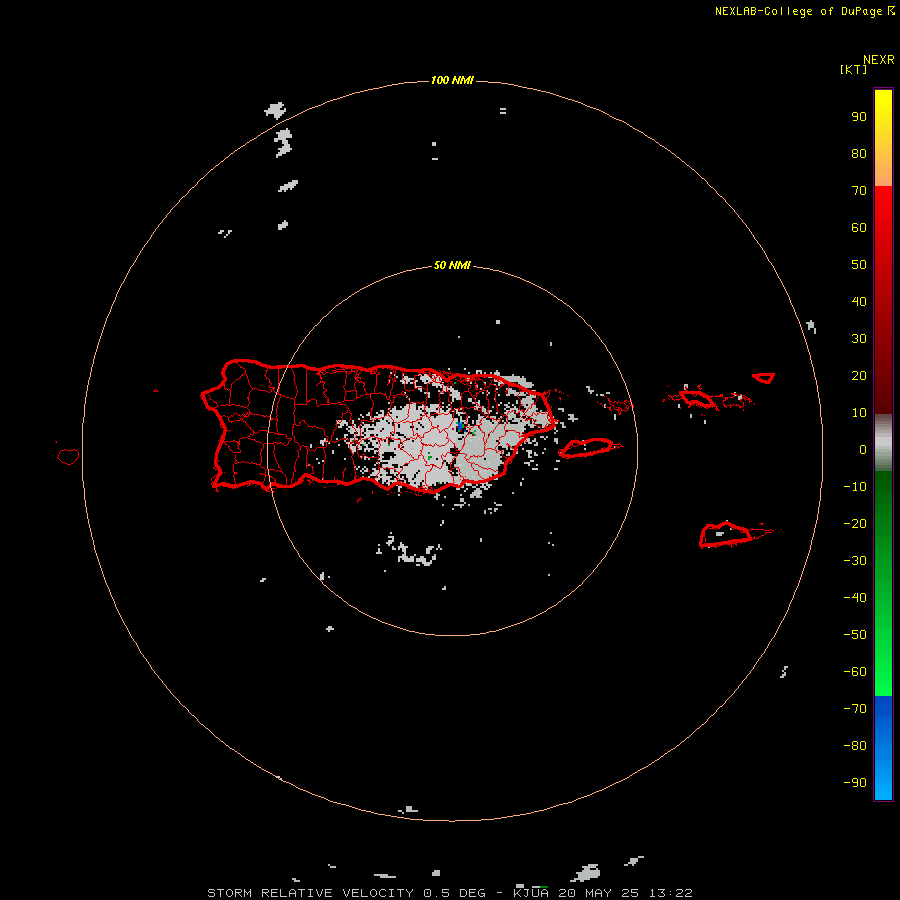Click the 100 NMI range ring label
Viewport: 900px width, 900px height.
point(452,80)
